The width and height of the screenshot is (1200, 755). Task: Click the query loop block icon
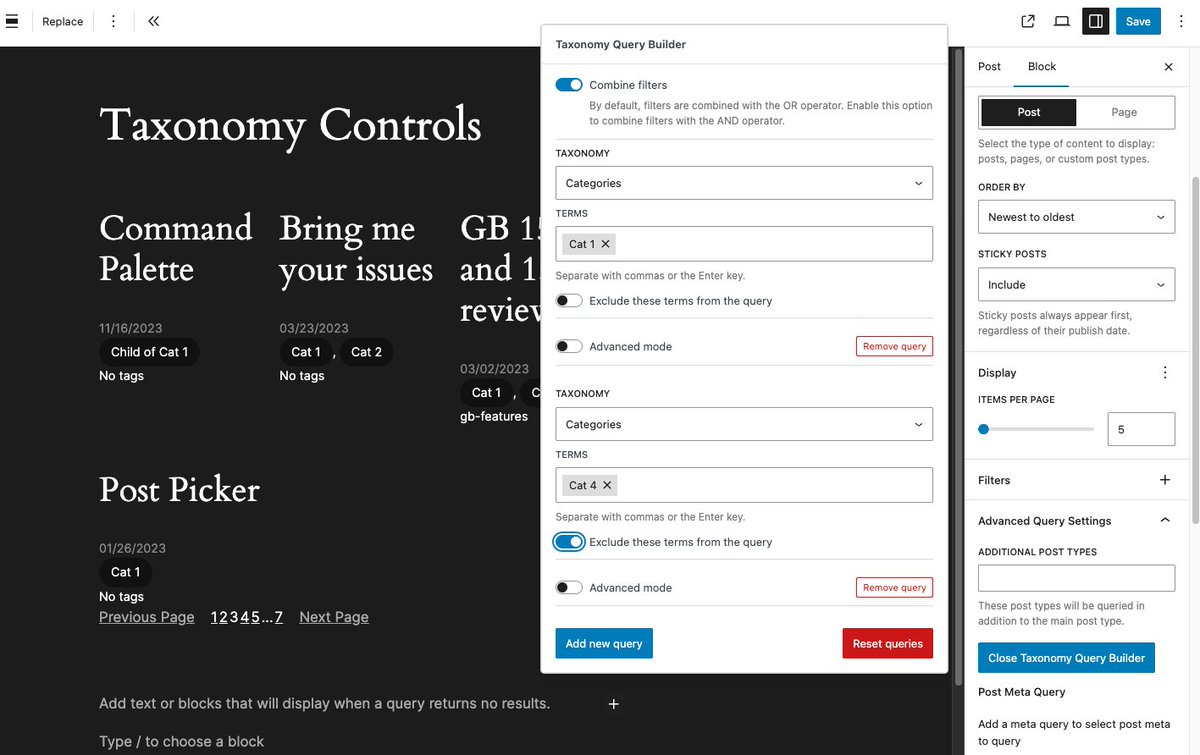[x=11, y=21]
